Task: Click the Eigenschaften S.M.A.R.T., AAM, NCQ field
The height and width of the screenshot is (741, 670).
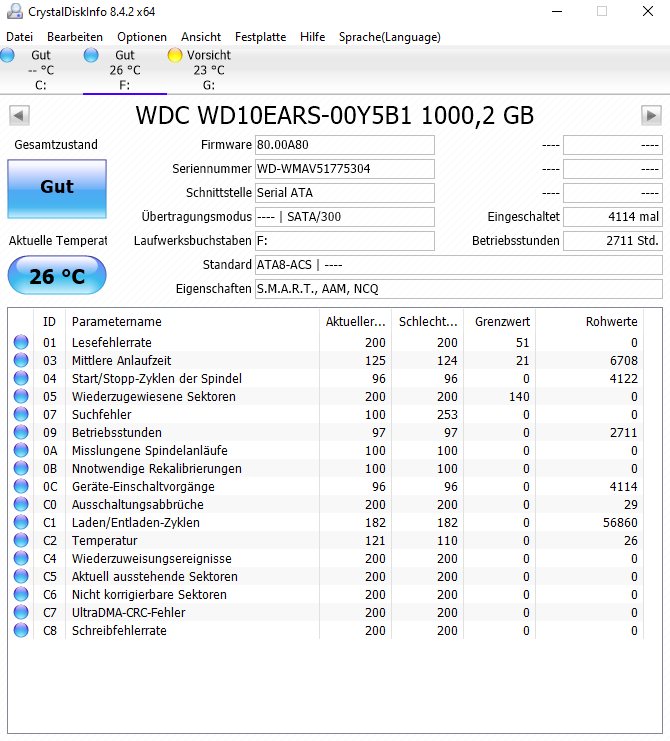Action: tap(459, 289)
